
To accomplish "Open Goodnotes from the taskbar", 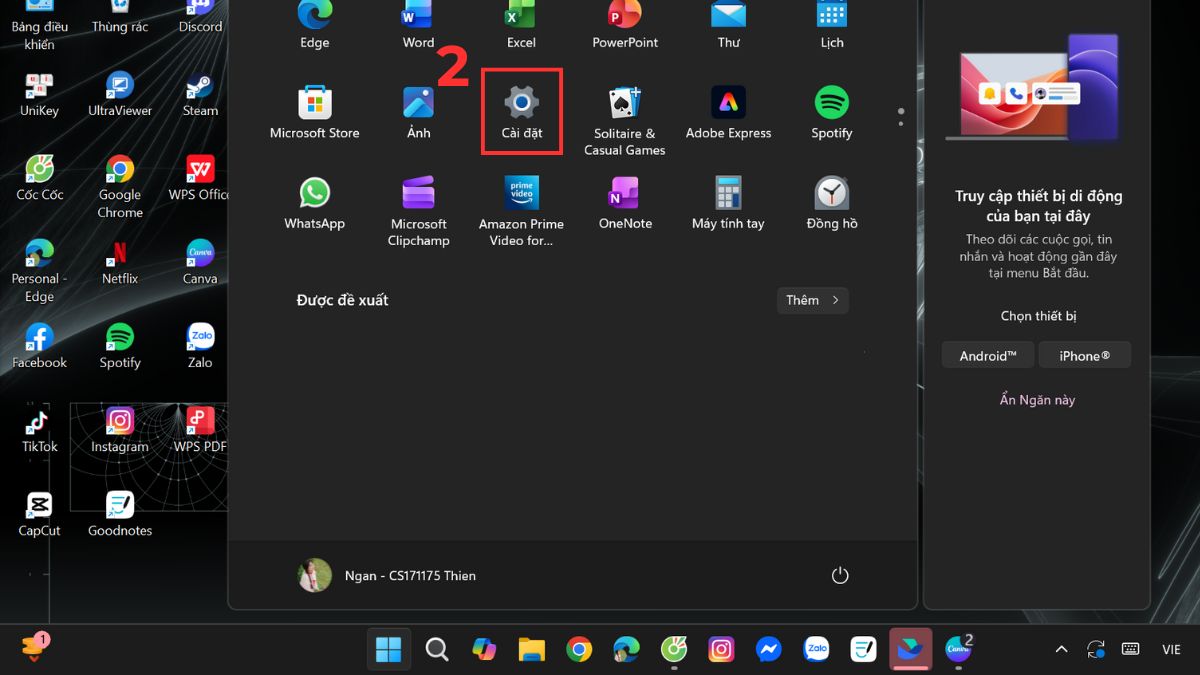I will 863,649.
